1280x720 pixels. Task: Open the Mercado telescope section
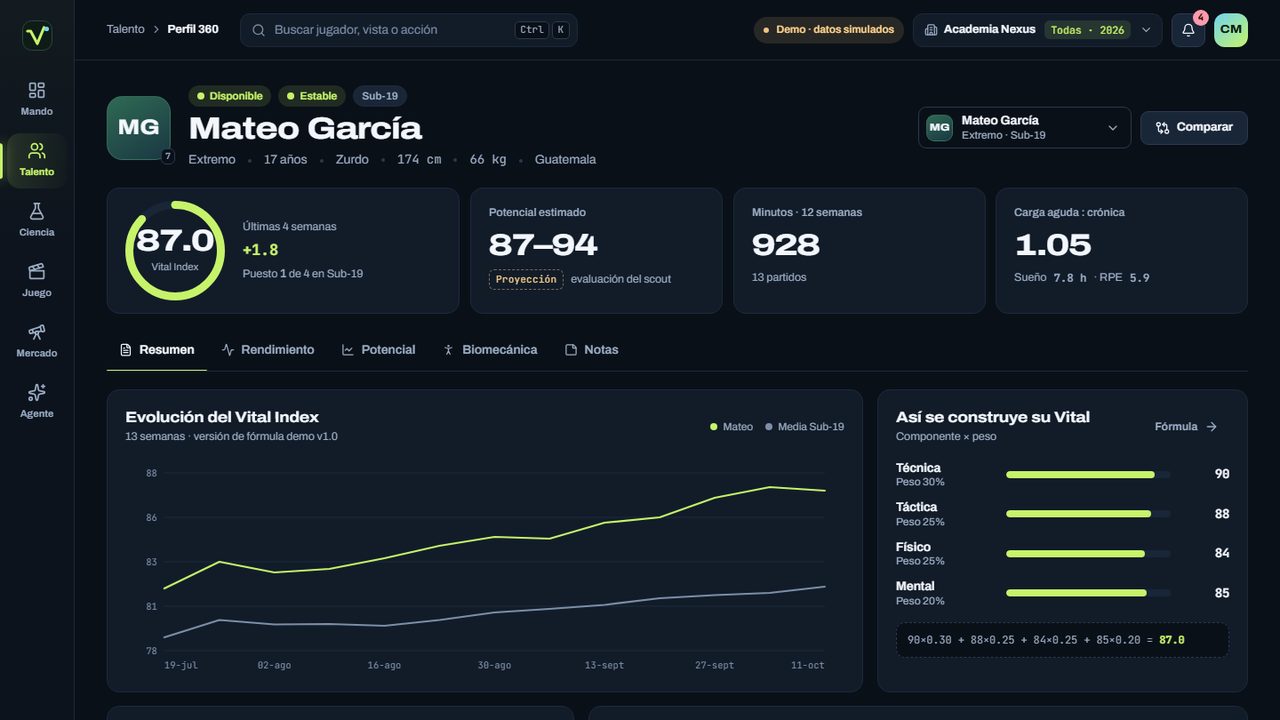click(37, 341)
